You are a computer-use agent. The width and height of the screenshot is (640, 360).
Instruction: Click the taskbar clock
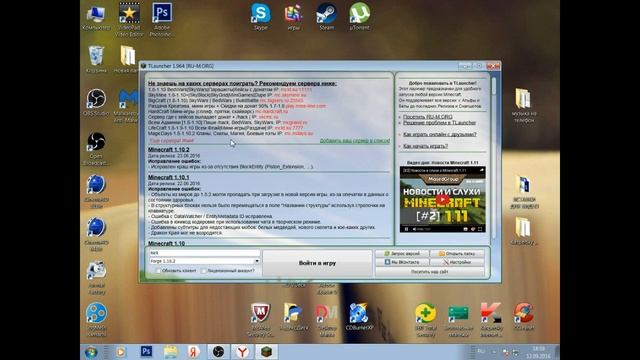point(539,352)
